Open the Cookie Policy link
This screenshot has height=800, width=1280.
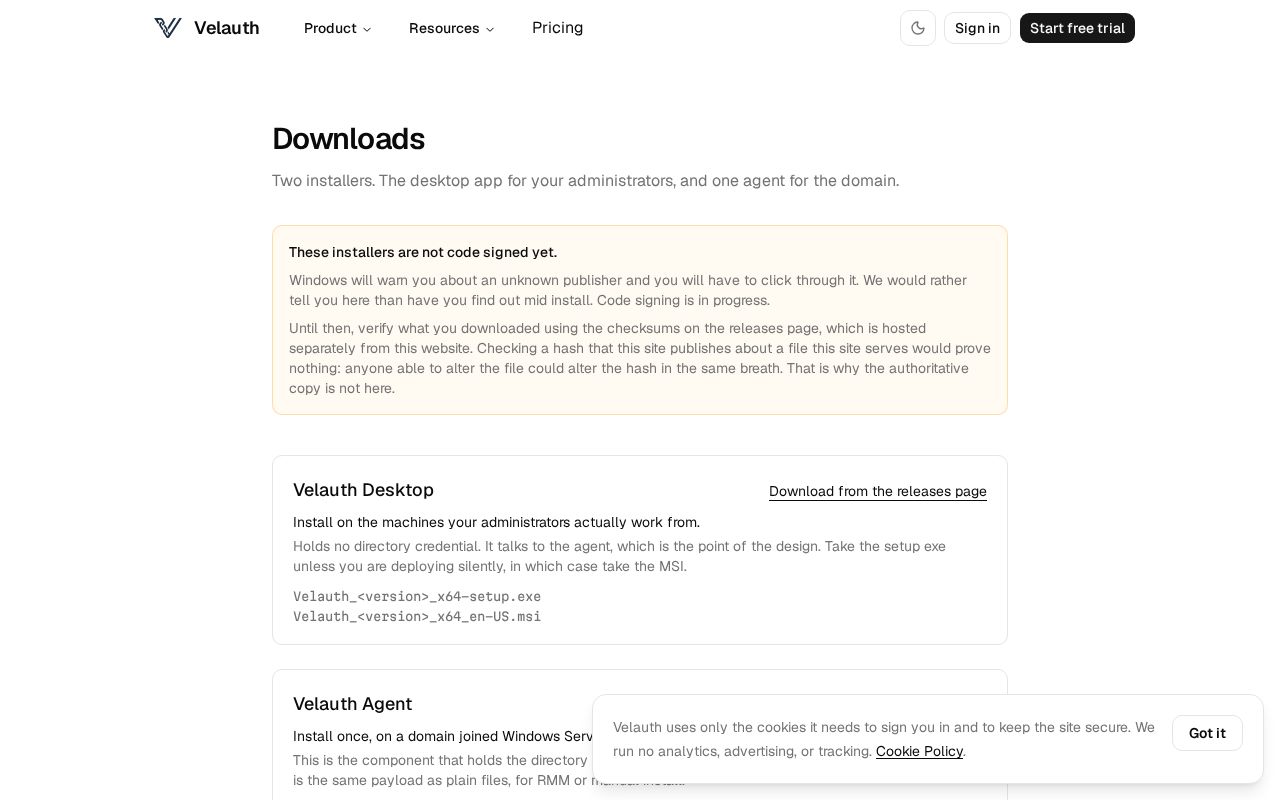point(919,751)
